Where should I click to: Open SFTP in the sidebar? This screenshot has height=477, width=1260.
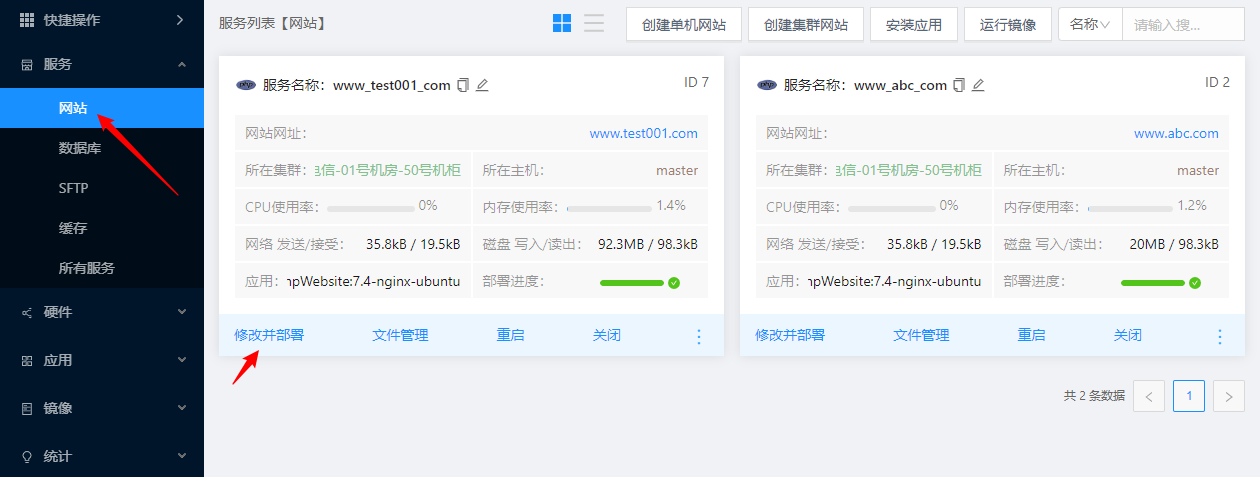point(74,188)
